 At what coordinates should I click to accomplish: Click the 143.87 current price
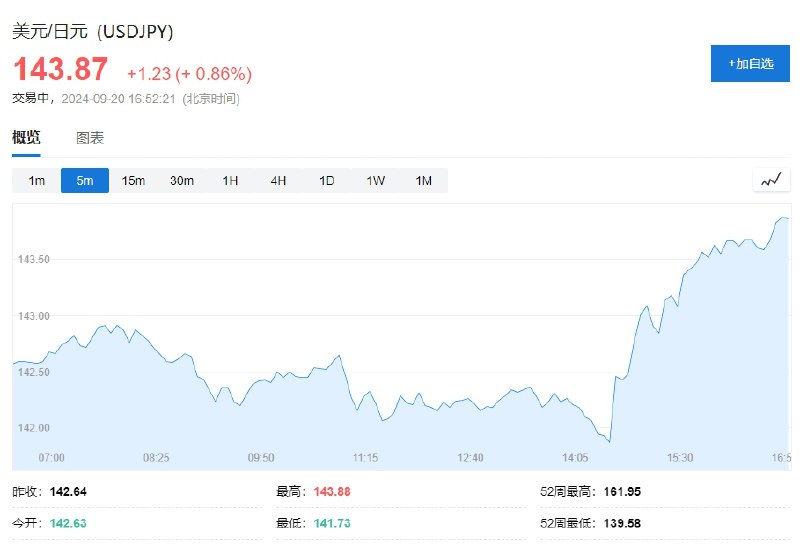(x=61, y=69)
